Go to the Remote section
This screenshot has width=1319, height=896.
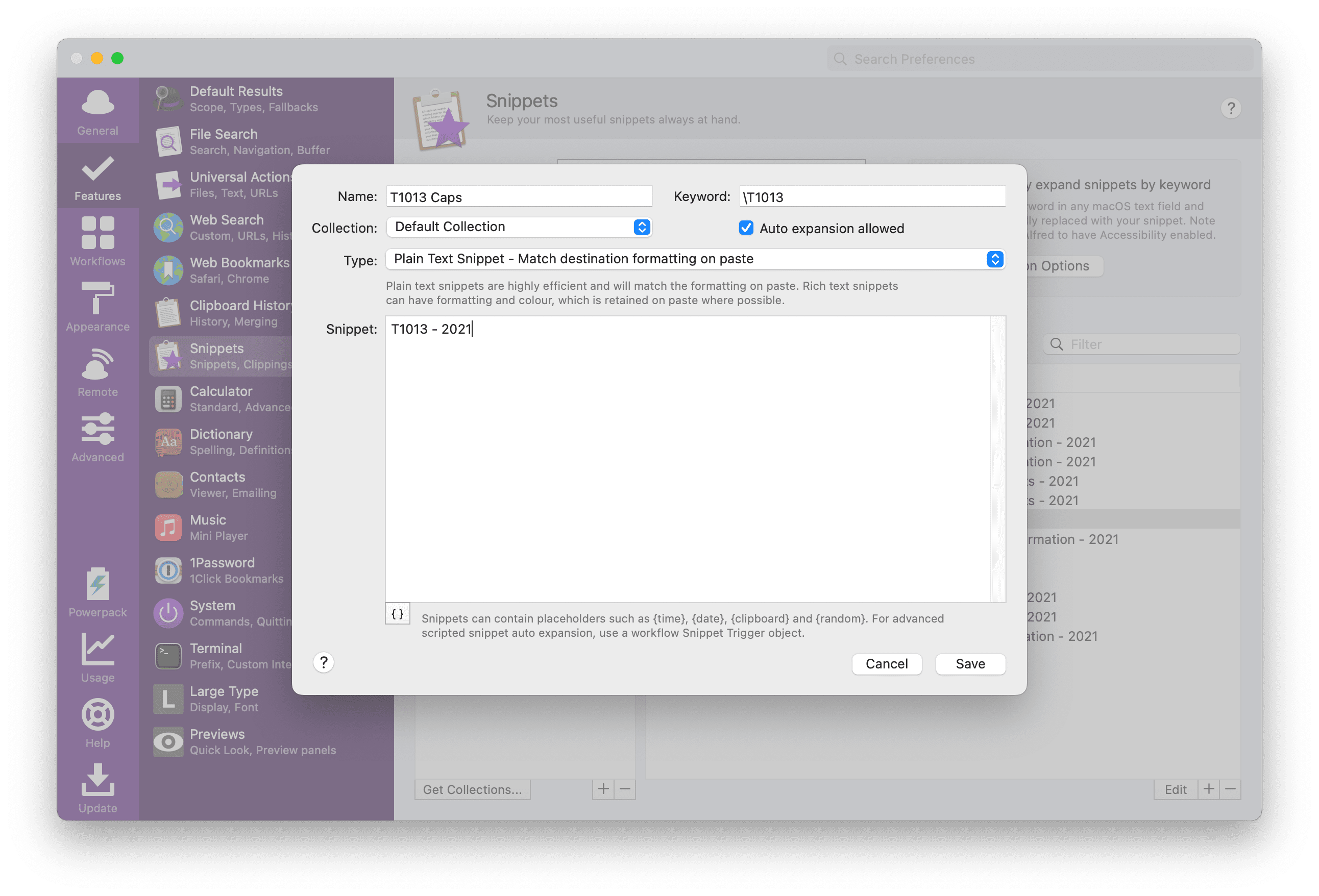click(x=97, y=372)
